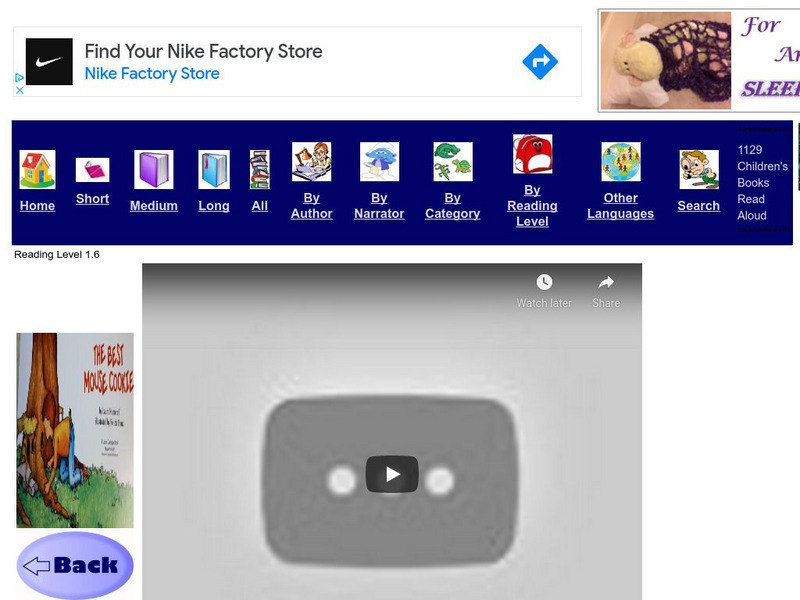Click Find Your Nike Factory Store headline
800x600 pixels.
tap(204, 51)
